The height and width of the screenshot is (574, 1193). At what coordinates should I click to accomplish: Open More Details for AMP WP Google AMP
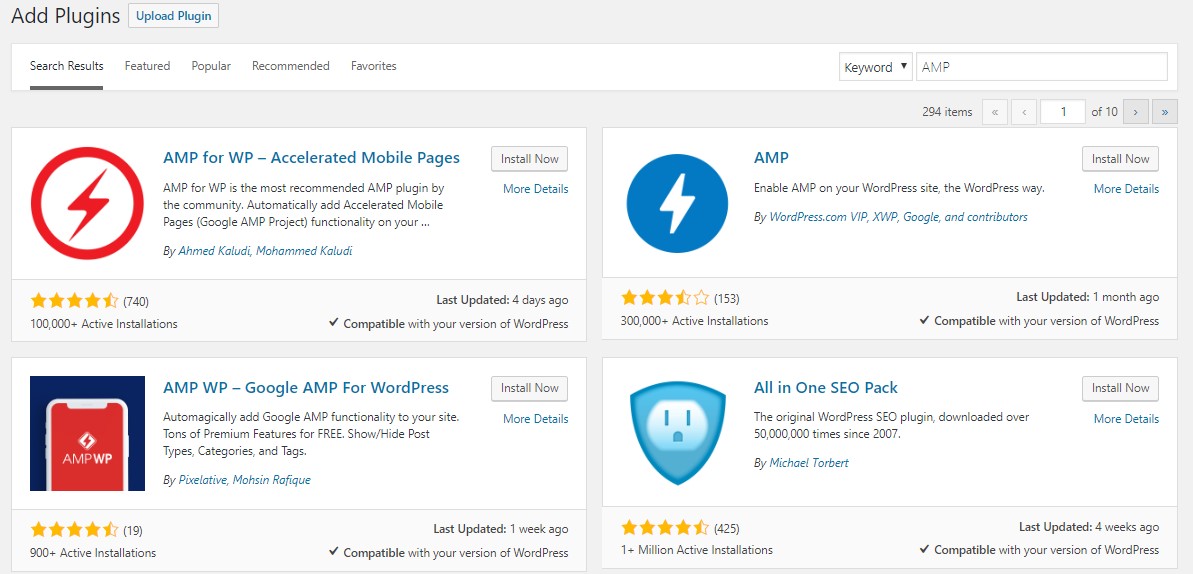click(x=536, y=419)
